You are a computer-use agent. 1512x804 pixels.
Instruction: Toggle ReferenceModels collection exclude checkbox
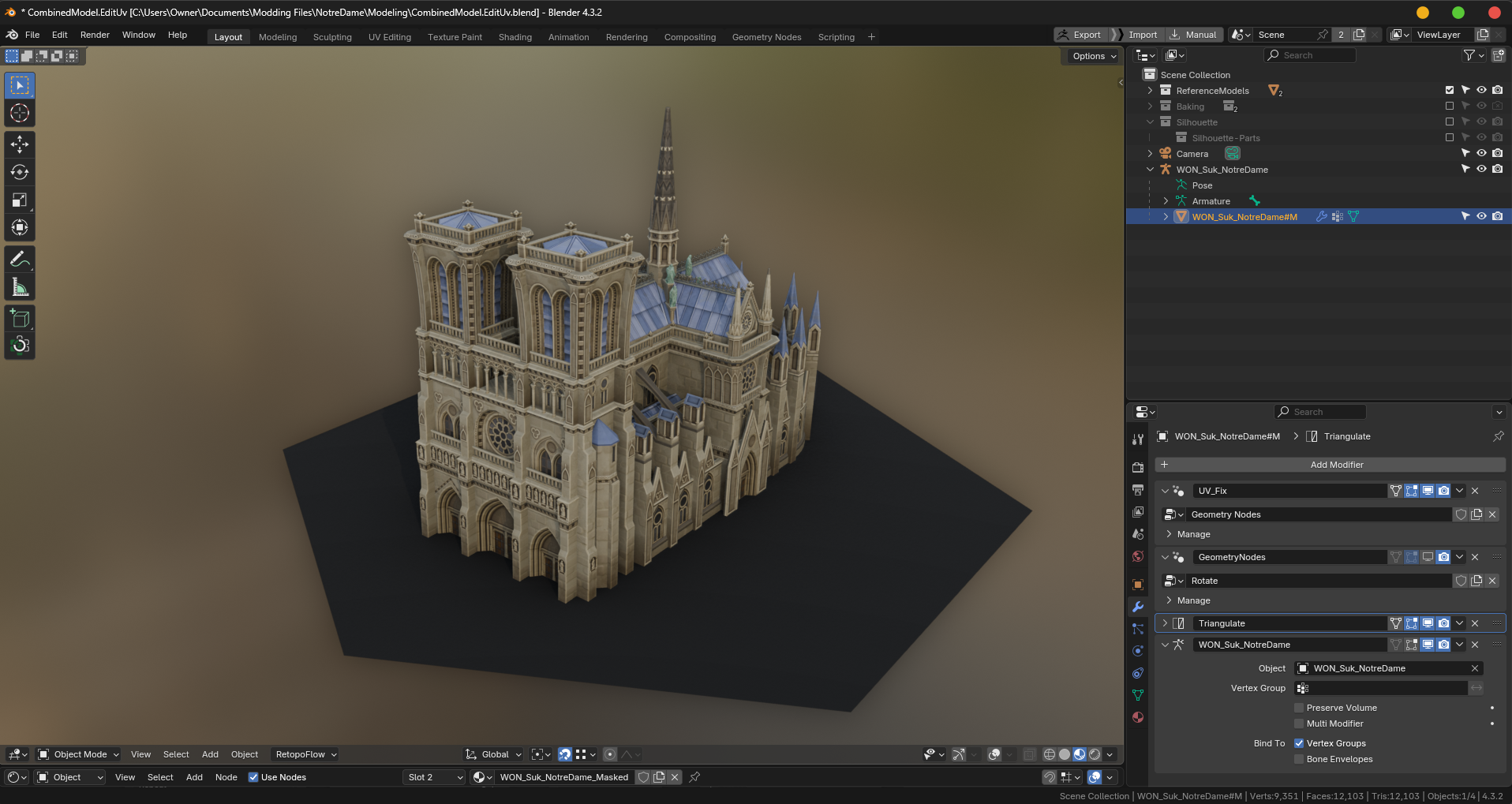[1450, 90]
